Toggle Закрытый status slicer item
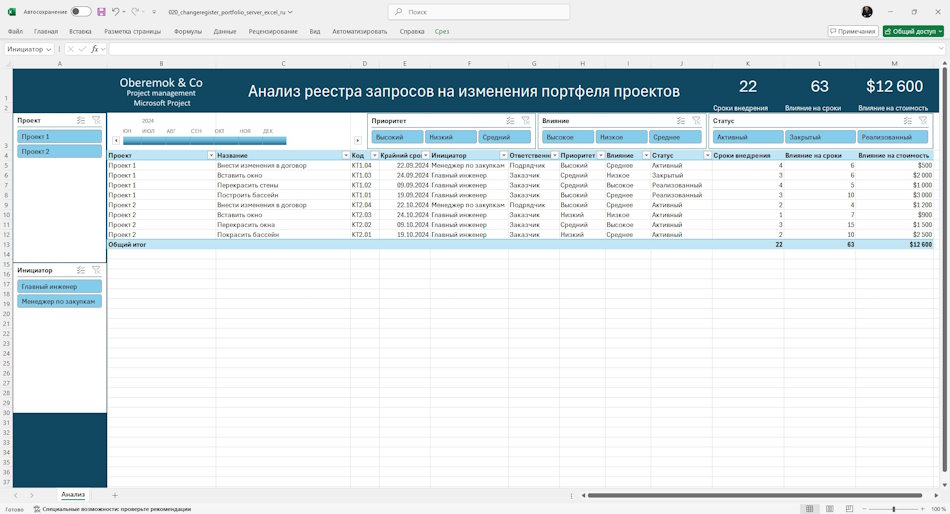This screenshot has height=514, width=950. pos(820,137)
